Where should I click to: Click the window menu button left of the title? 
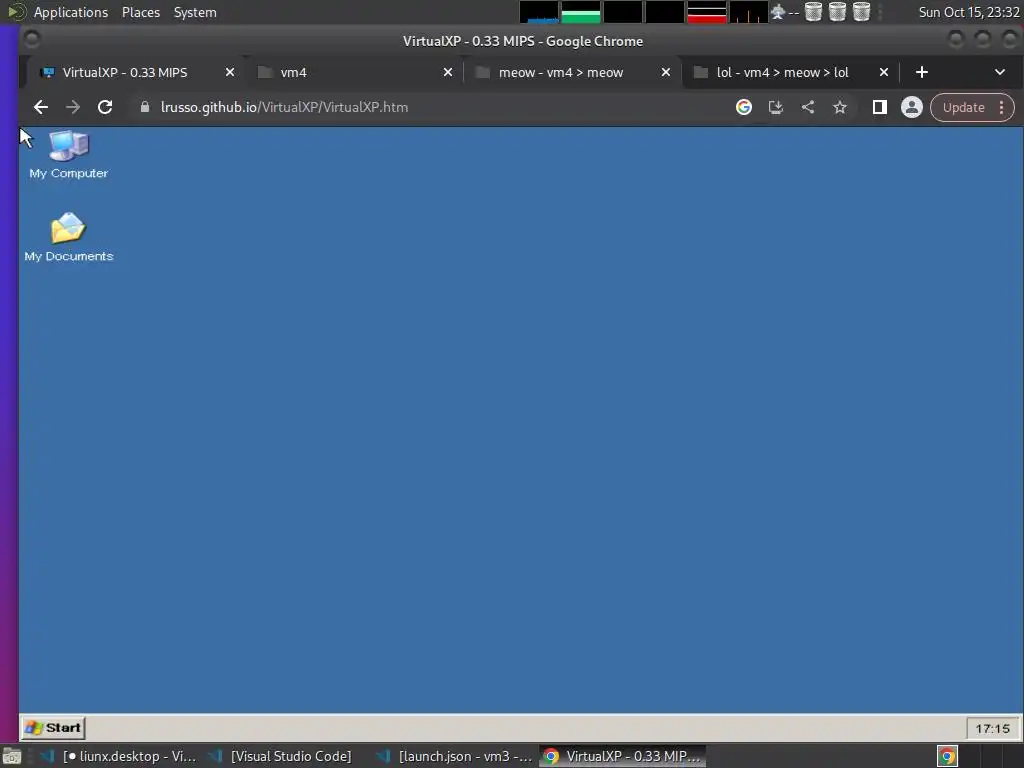click(31, 40)
